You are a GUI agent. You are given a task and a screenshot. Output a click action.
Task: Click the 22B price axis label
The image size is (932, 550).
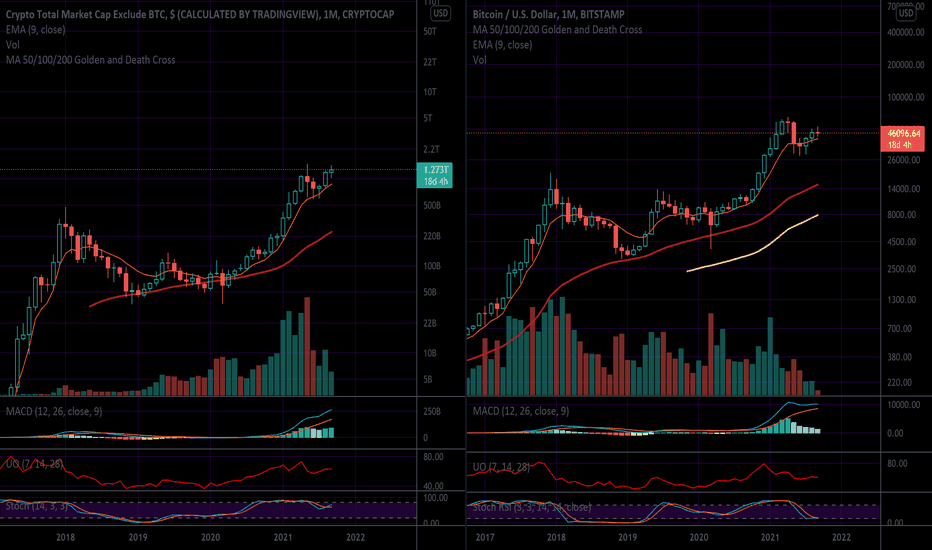pos(430,323)
